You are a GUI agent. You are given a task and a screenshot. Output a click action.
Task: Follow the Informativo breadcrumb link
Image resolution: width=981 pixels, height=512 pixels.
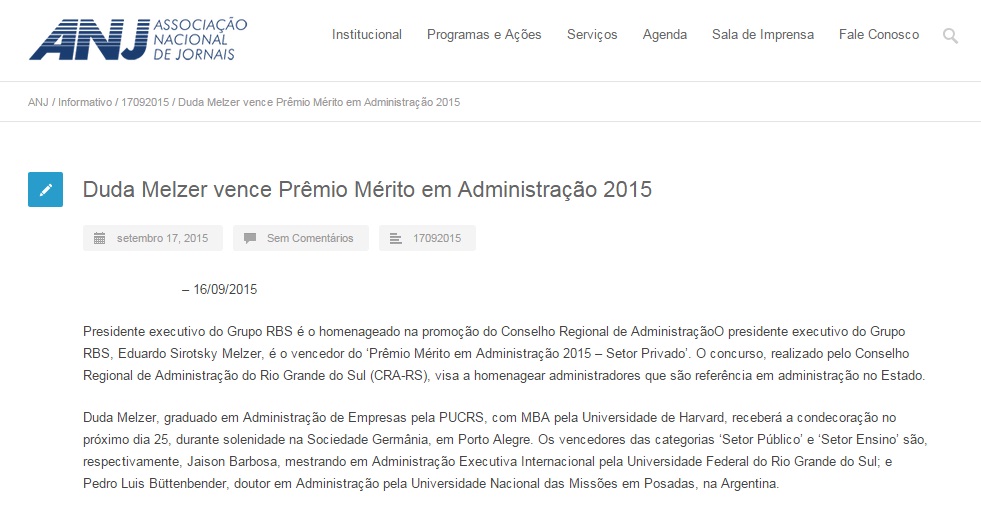pyautogui.click(x=85, y=102)
